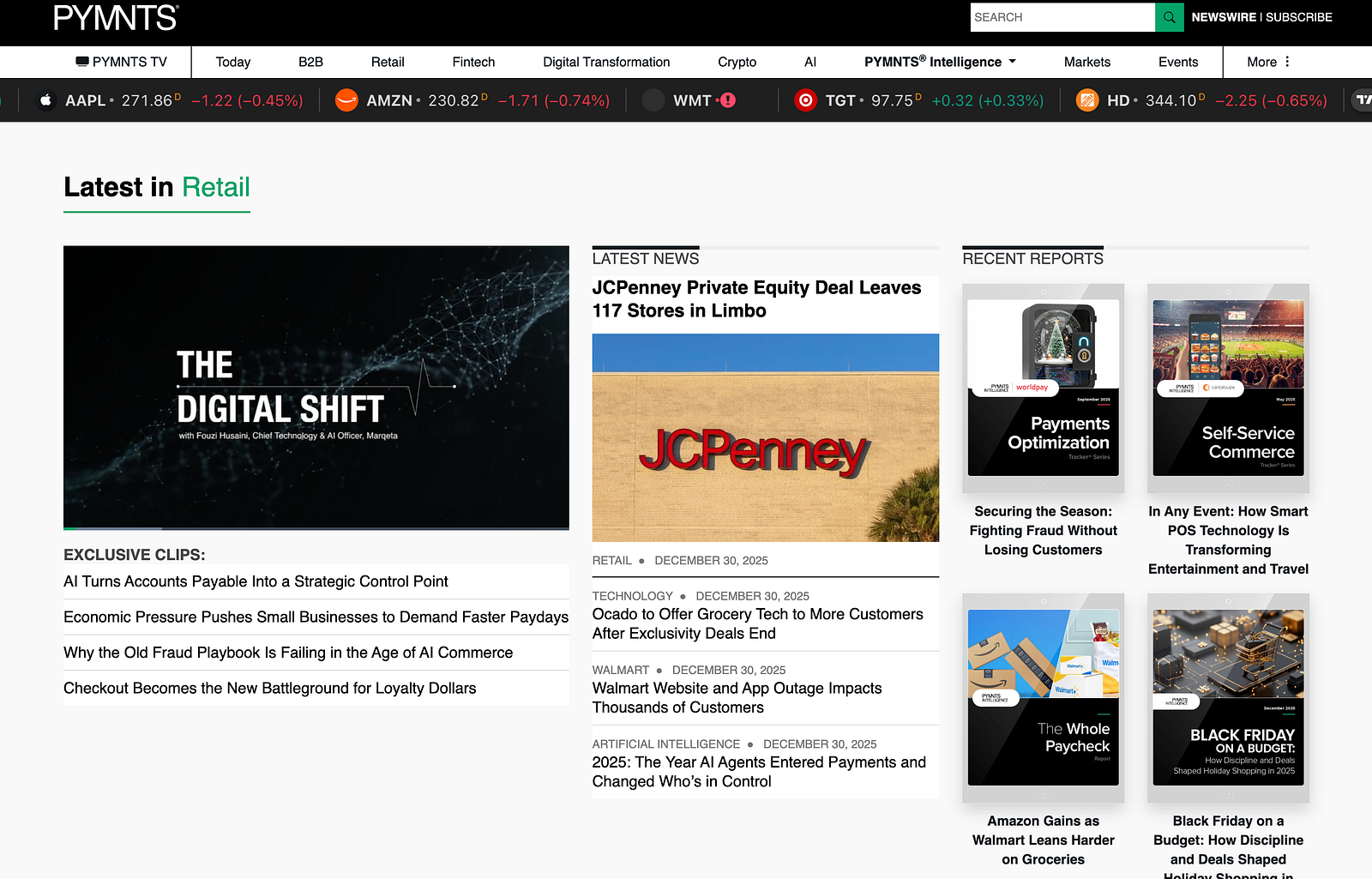1372x879 pixels.
Task: Click the Latest in Retail heading
Action: coord(157,187)
